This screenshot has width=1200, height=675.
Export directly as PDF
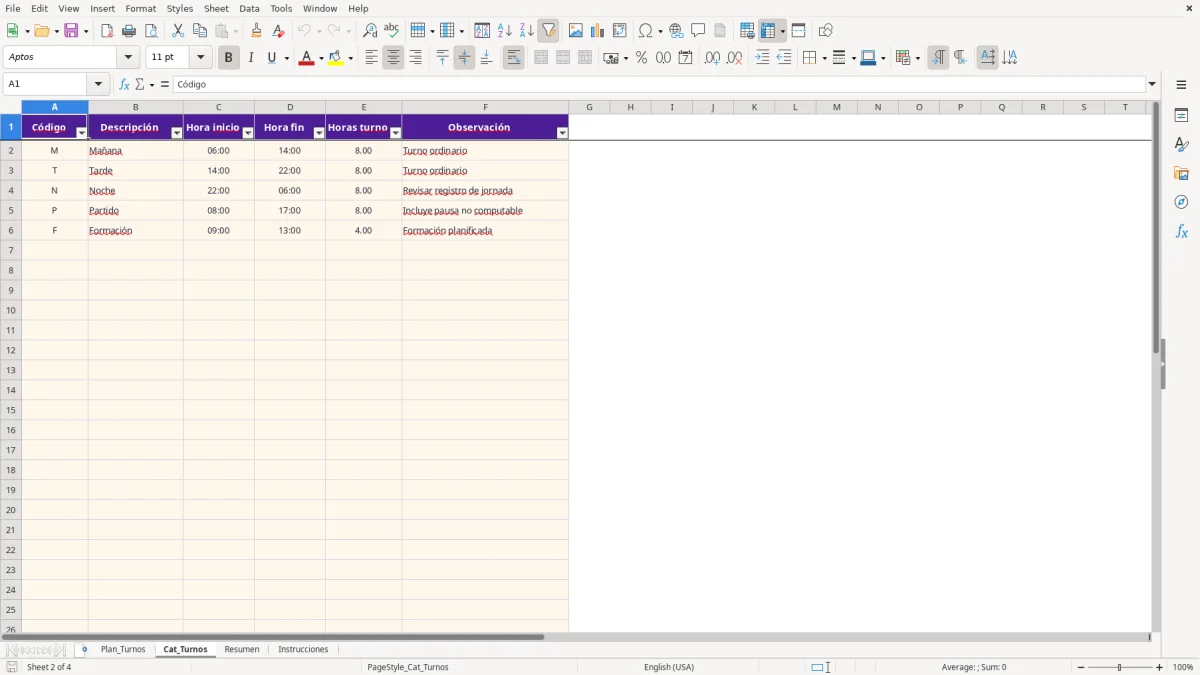tap(107, 31)
